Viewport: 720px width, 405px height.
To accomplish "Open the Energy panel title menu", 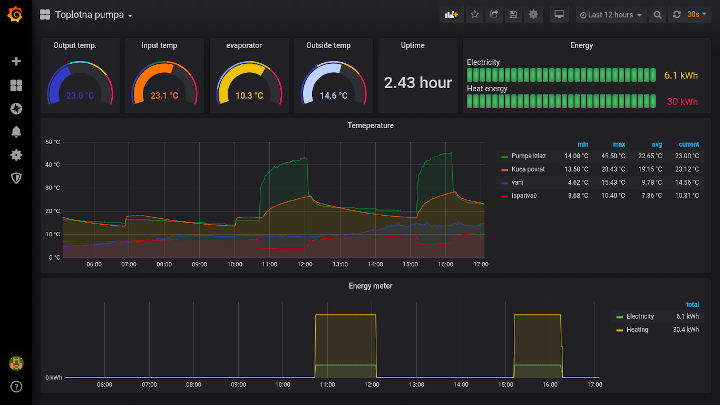I will [x=581, y=45].
